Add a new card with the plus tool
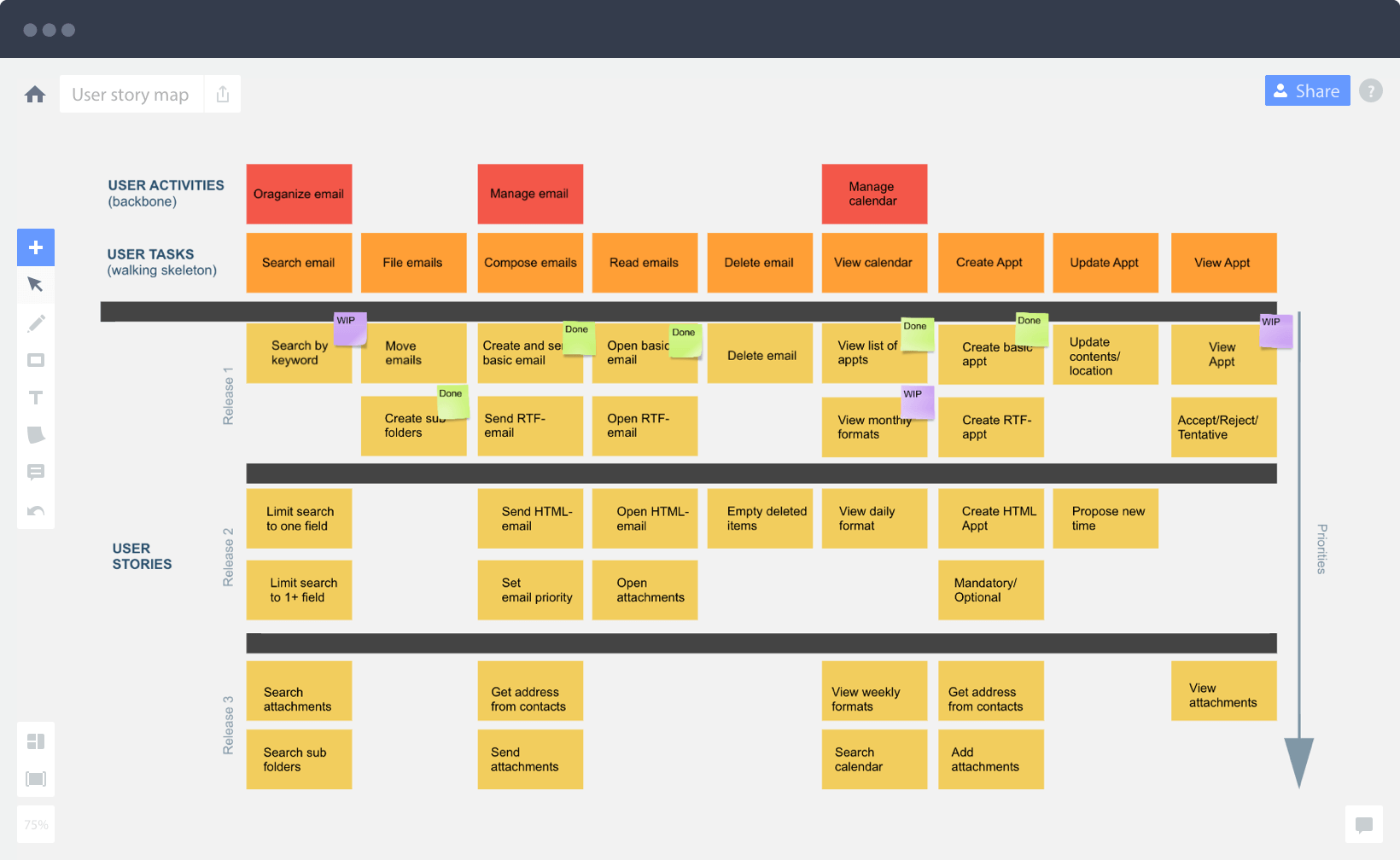 [36, 247]
